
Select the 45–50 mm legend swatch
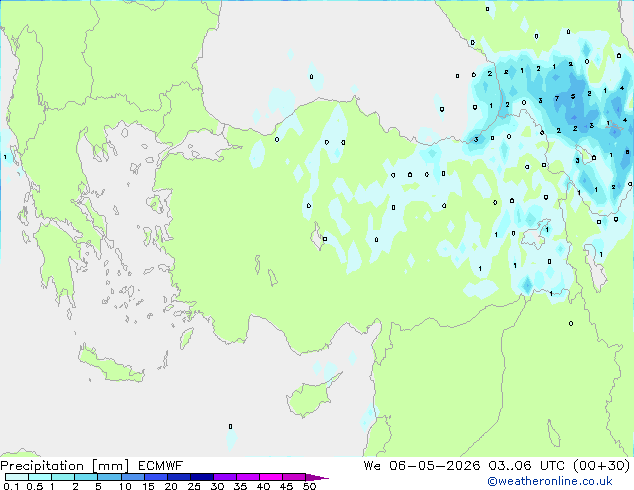(x=294, y=477)
